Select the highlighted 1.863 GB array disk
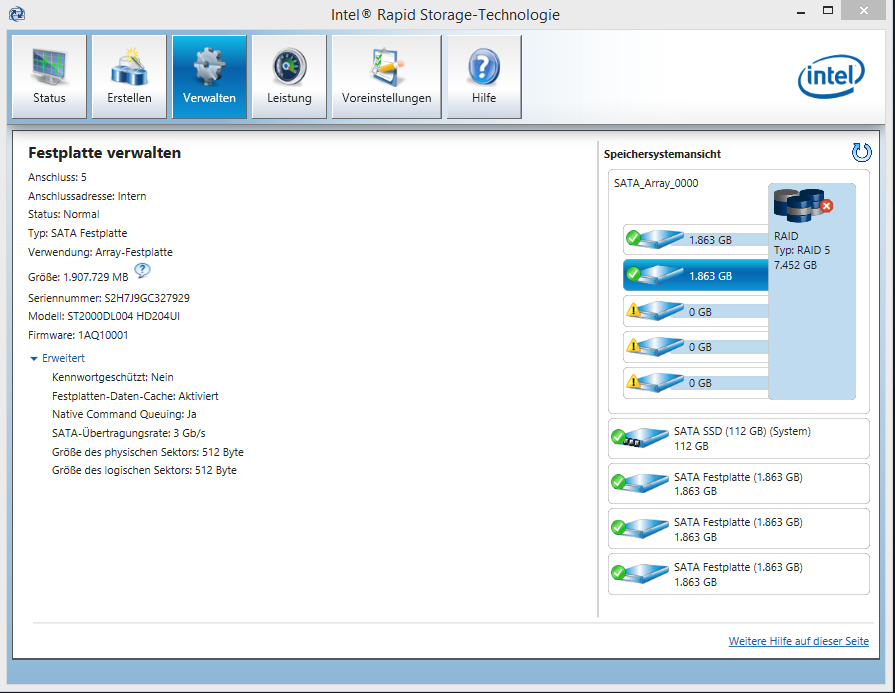 (695, 275)
